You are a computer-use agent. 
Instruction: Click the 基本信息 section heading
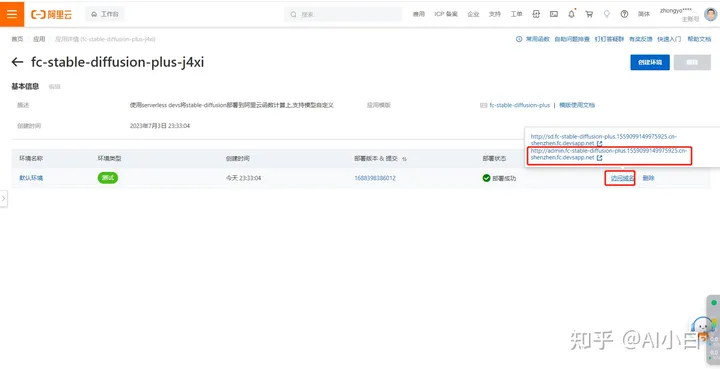25,86
